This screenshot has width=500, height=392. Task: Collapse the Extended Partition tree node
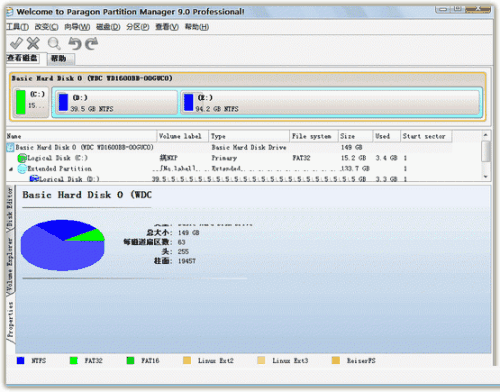[x=11, y=169]
